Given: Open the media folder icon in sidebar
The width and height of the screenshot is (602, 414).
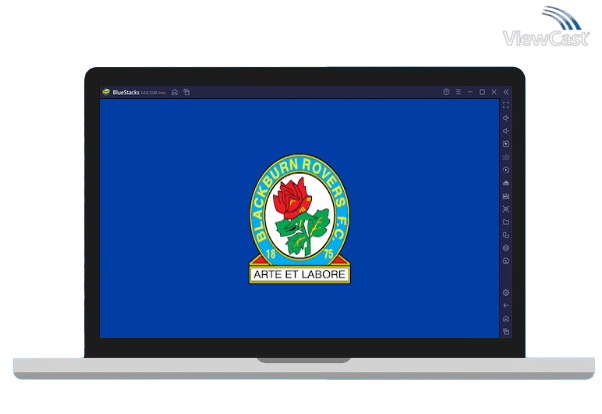Looking at the screenshot, I should point(506,222).
